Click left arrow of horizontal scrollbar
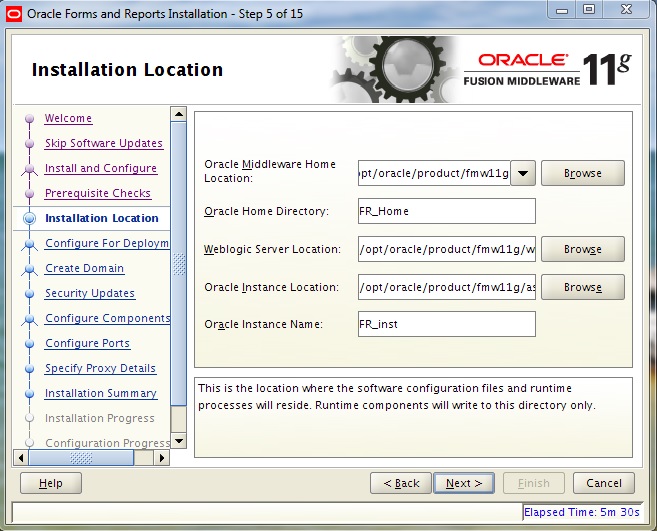 coord(21,458)
